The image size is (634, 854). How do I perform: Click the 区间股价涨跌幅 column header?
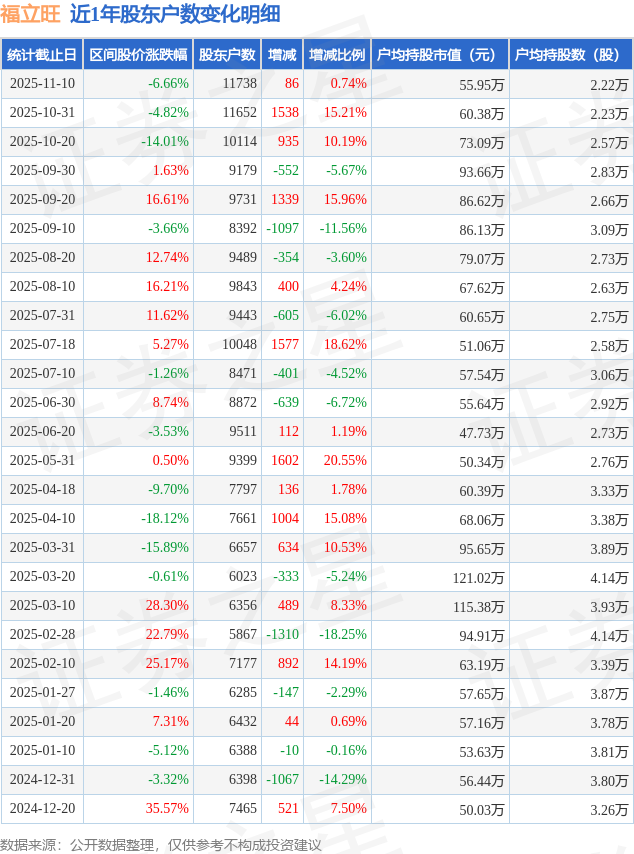click(x=137, y=55)
